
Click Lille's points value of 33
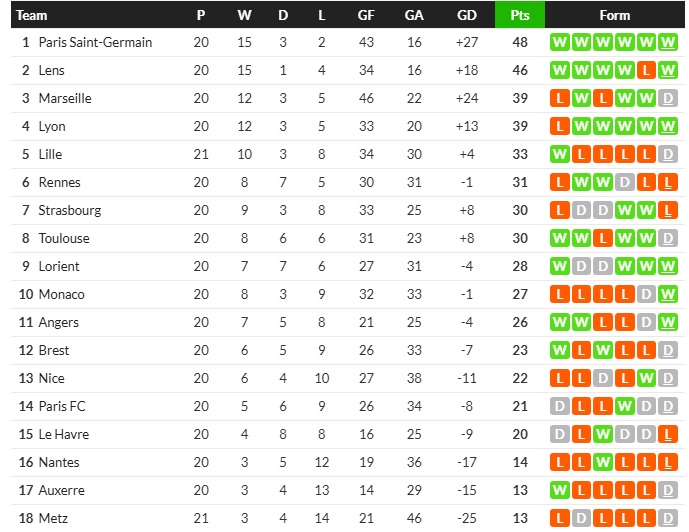point(520,154)
